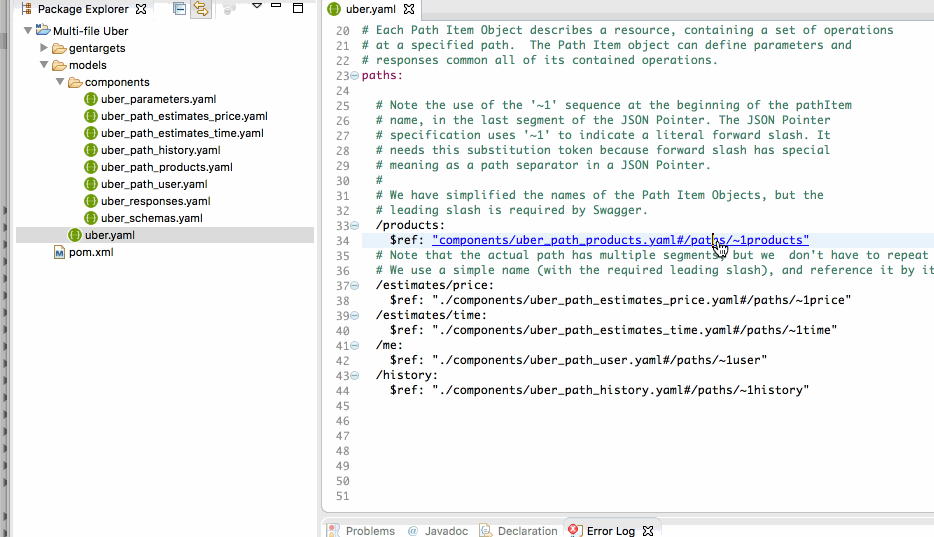Click uber_parameters.yaml file icon
Screen dimensions: 934x537
91,99
